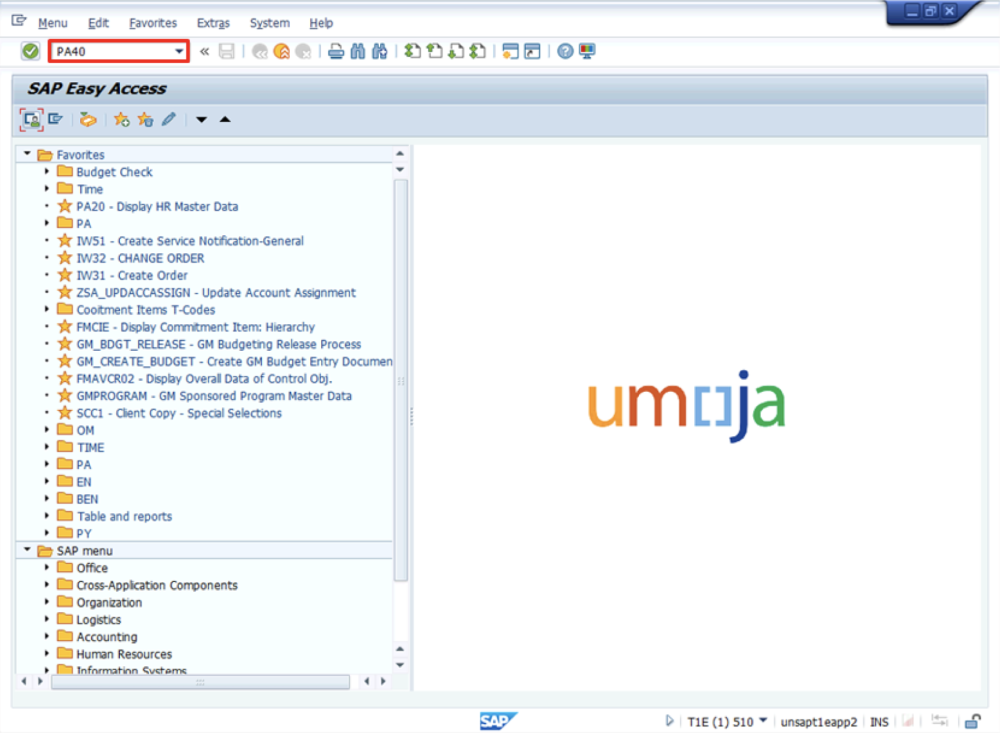Click the green Enter (continue) checkmark icon
Screen dimensions: 1000x733
click(x=30, y=51)
